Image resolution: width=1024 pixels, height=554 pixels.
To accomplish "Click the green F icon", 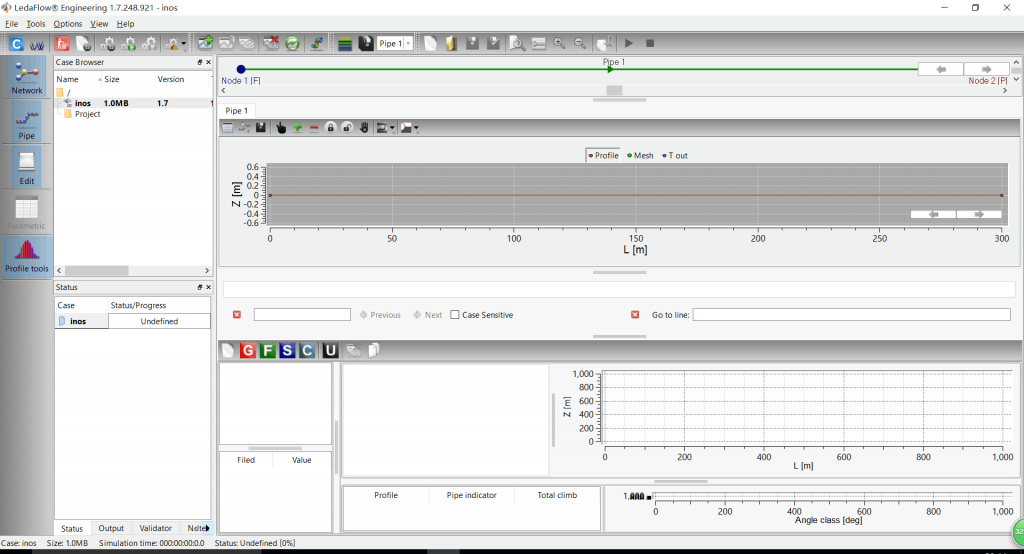I will 267,350.
